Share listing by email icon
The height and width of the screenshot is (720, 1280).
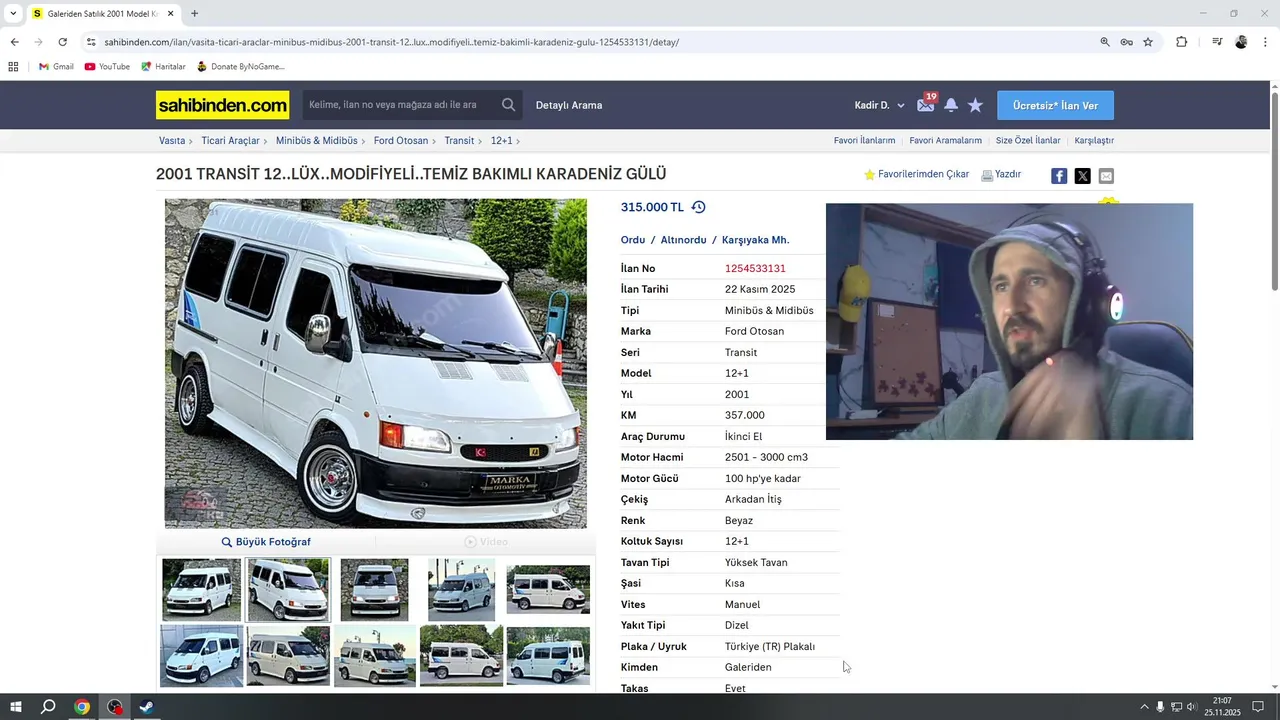point(1106,176)
